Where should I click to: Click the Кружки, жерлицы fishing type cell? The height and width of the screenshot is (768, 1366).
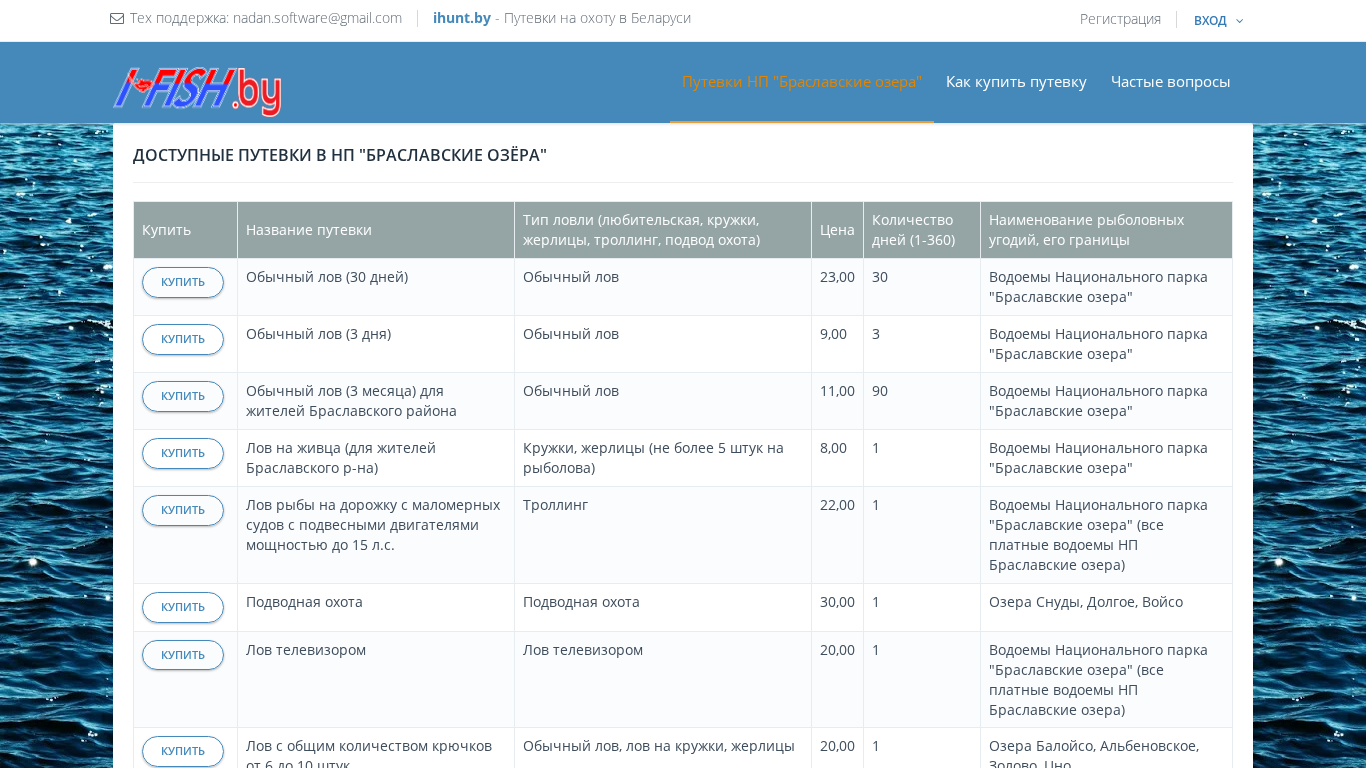click(663, 458)
